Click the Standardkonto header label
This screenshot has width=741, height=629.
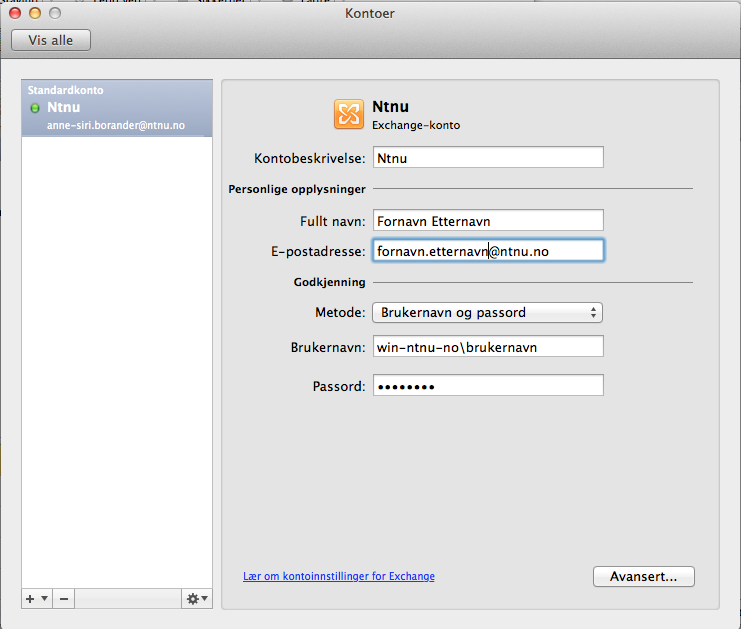pos(65,90)
